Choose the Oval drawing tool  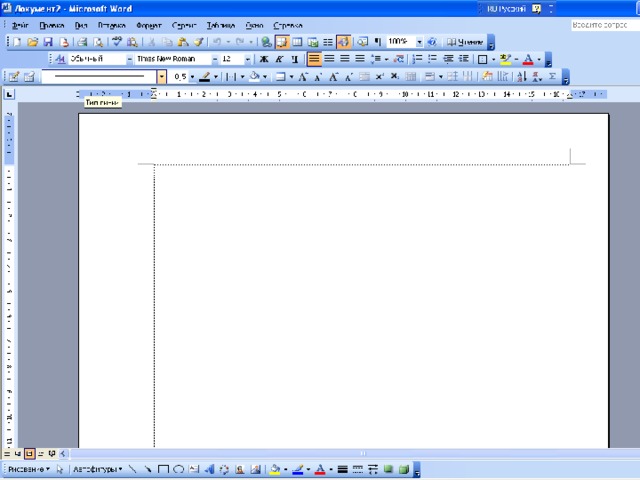(179, 469)
